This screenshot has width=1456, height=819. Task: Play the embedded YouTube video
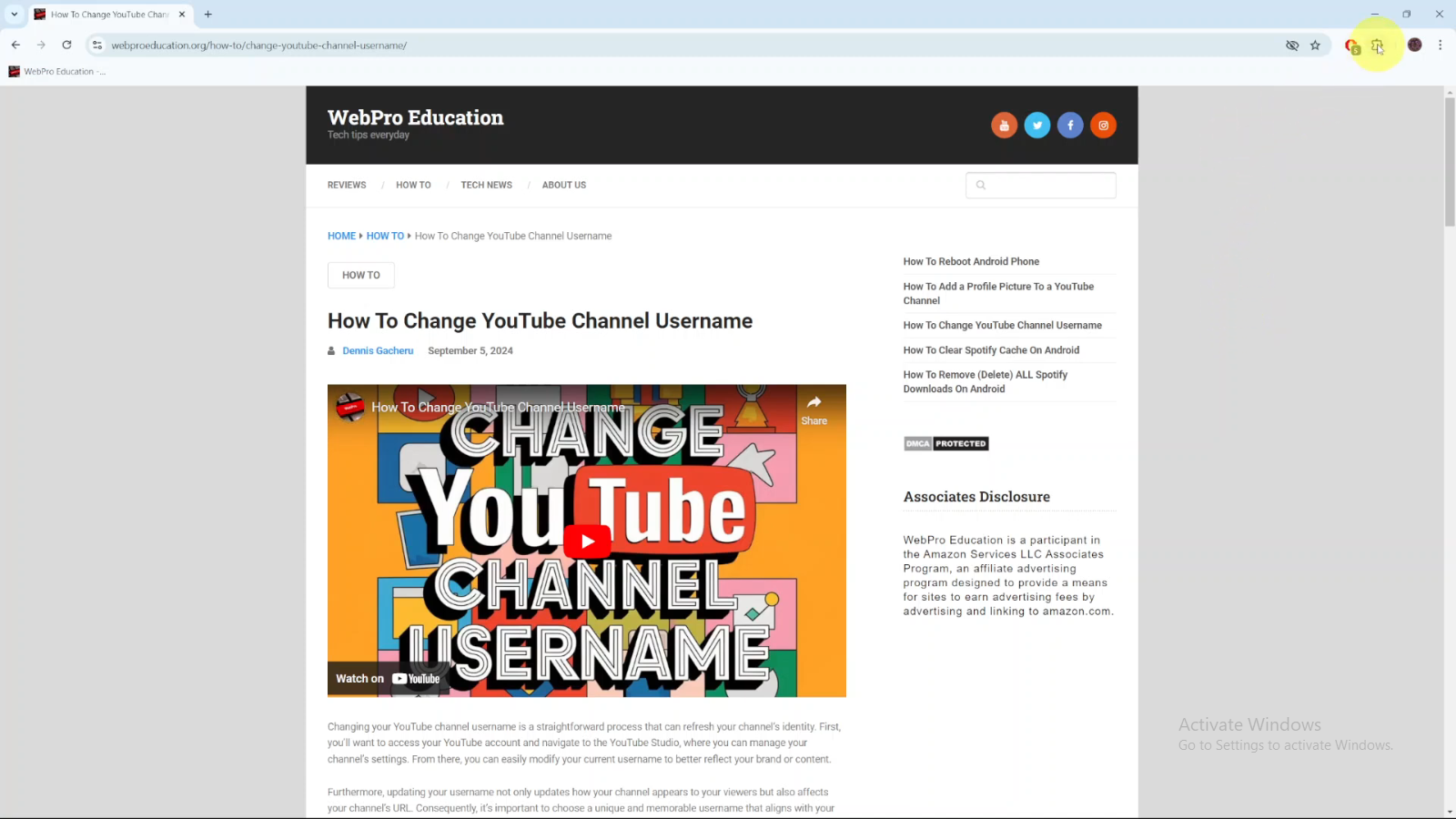pyautogui.click(x=587, y=541)
